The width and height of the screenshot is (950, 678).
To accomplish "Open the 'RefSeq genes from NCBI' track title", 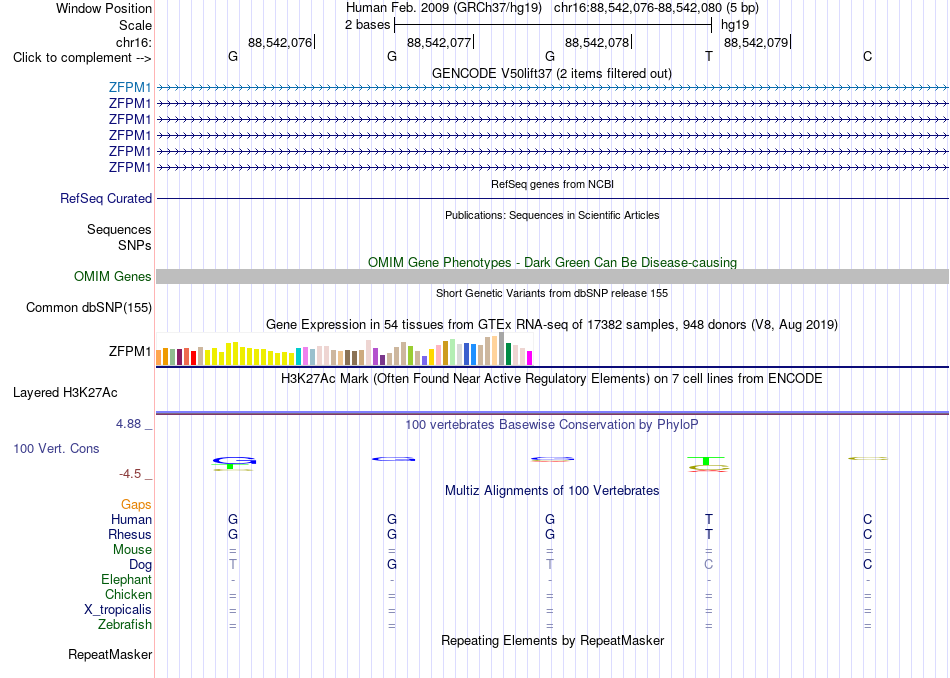I will (x=552, y=184).
